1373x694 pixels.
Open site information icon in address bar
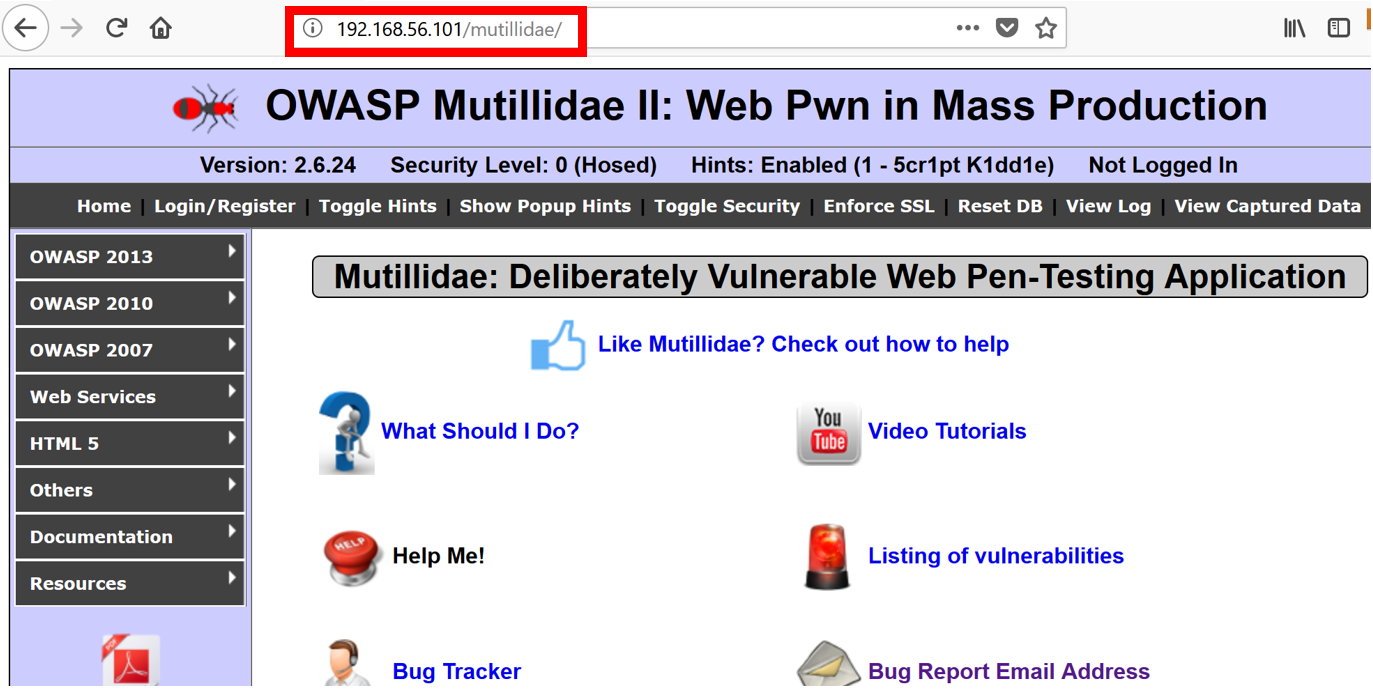pos(313,29)
